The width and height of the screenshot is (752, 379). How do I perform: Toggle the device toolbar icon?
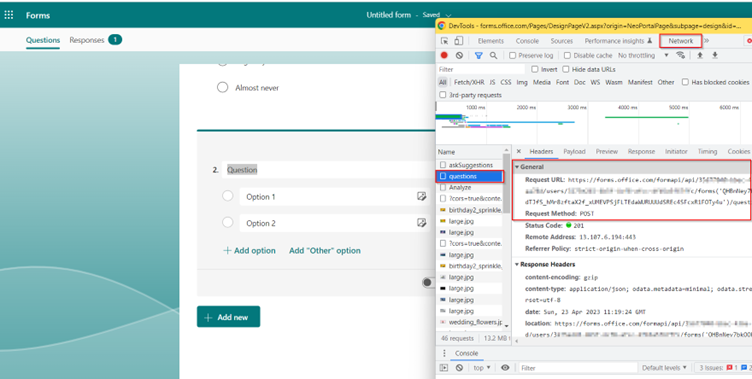pyautogui.click(x=459, y=41)
